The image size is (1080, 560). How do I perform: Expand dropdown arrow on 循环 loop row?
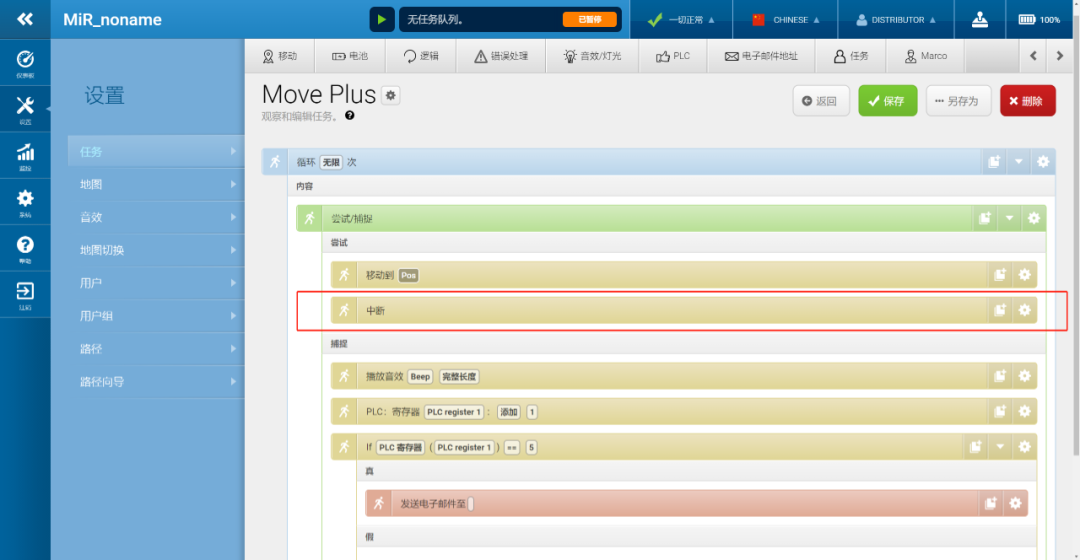[x=1018, y=162]
